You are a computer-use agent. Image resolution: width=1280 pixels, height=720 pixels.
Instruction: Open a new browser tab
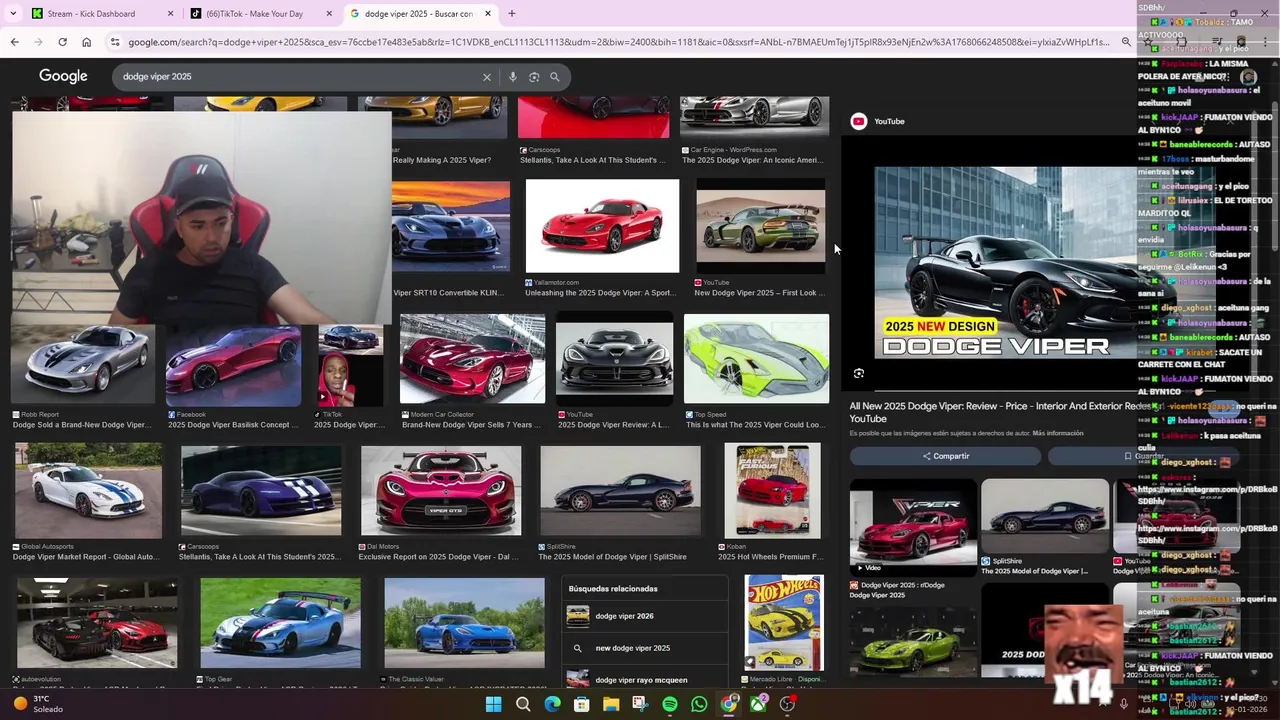coord(512,14)
